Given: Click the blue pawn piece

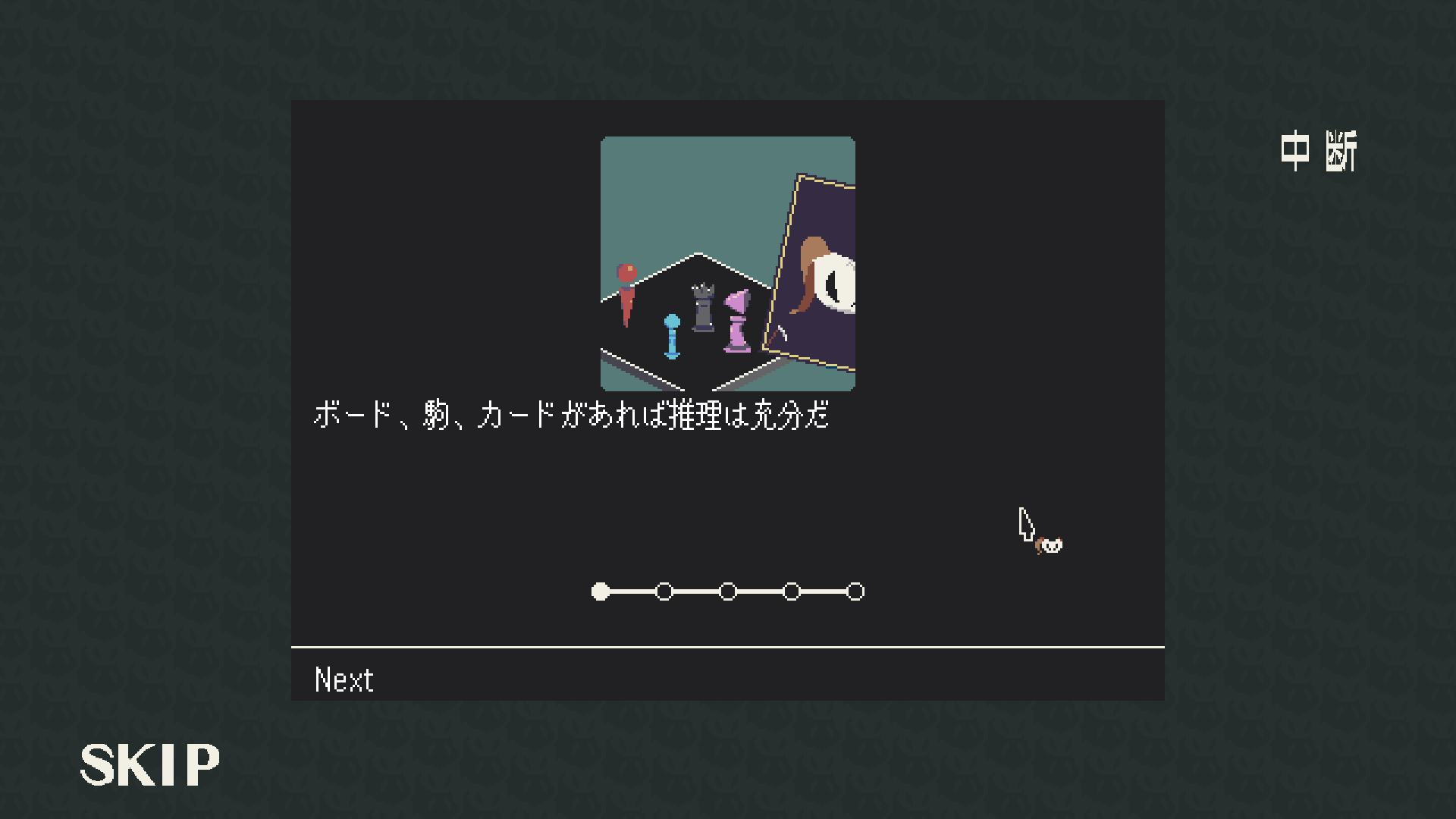Looking at the screenshot, I should pos(672,336).
